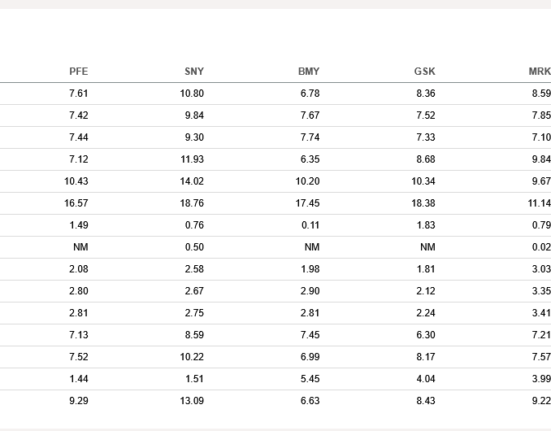Click the BMY value 0.11
This screenshot has height=431, width=551.
(x=310, y=225)
